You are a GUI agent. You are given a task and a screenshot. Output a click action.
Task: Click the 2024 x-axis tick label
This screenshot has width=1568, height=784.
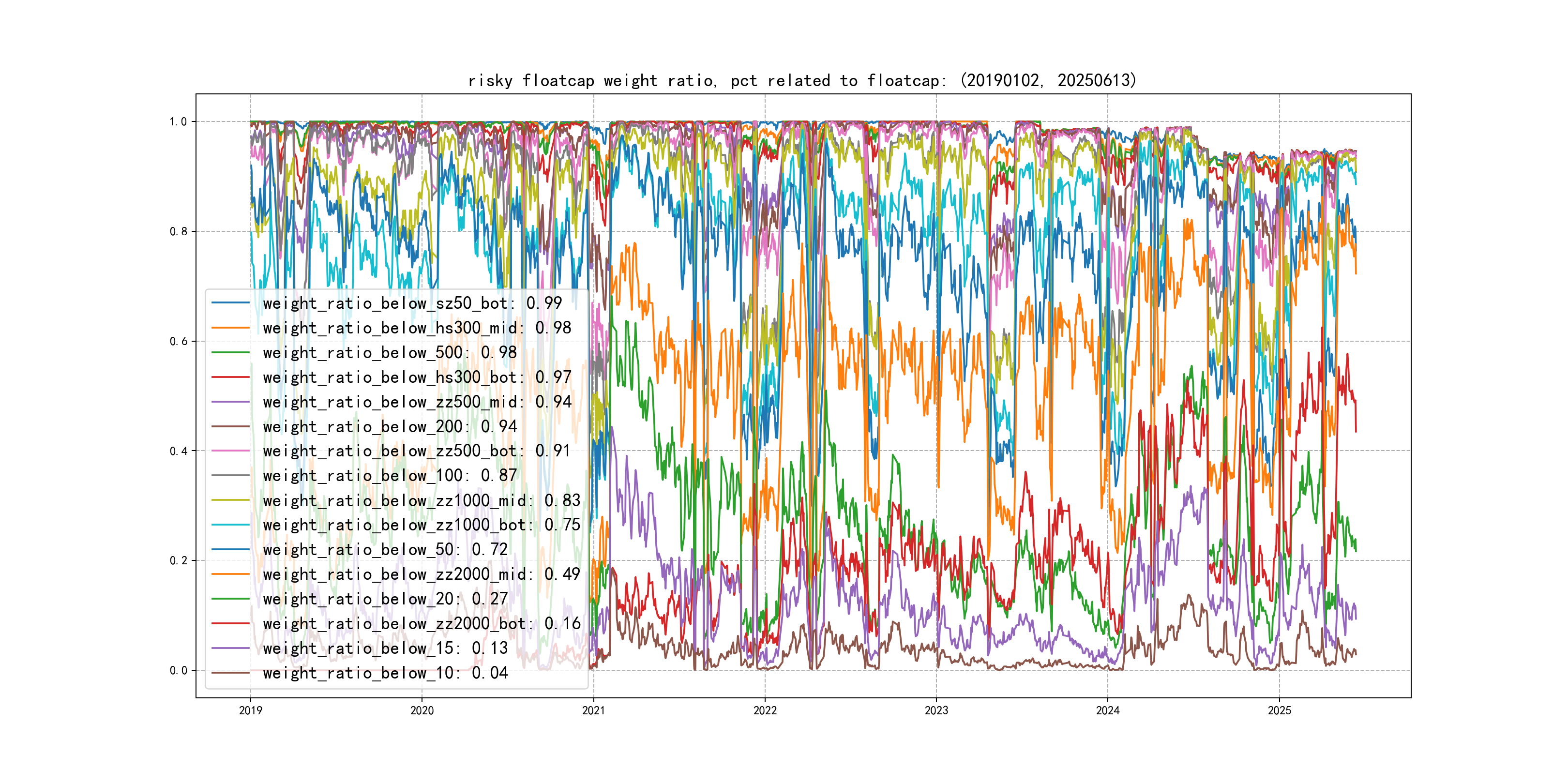point(1108,710)
